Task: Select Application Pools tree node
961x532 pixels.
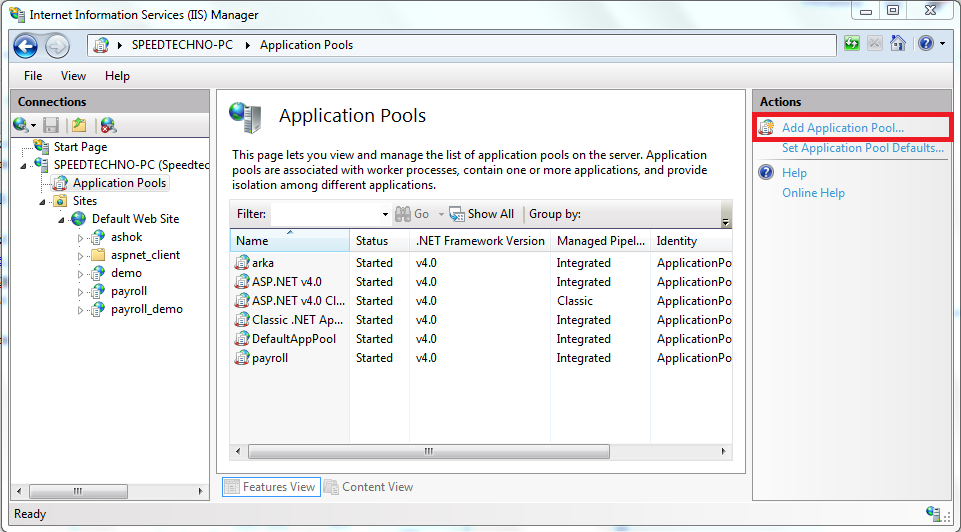Action: point(120,183)
